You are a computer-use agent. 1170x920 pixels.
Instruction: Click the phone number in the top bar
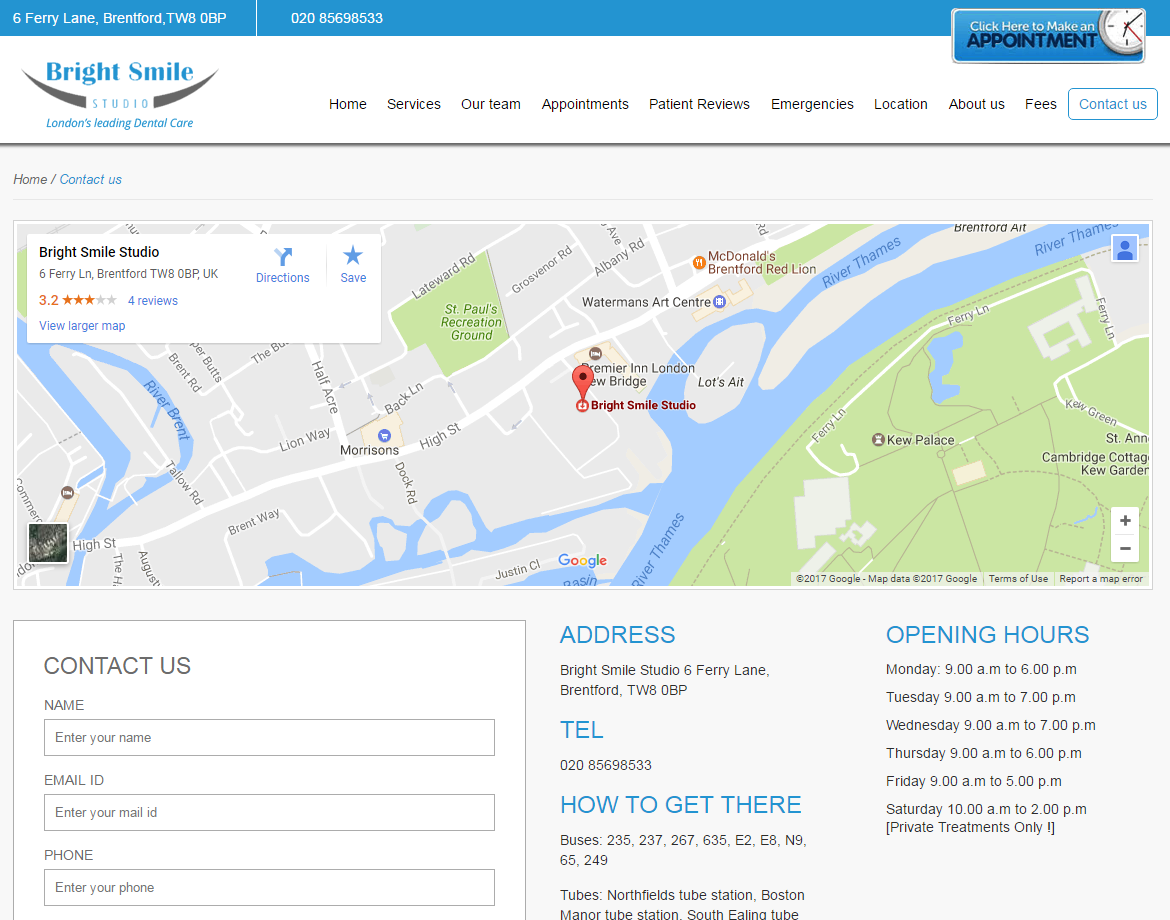coord(337,18)
